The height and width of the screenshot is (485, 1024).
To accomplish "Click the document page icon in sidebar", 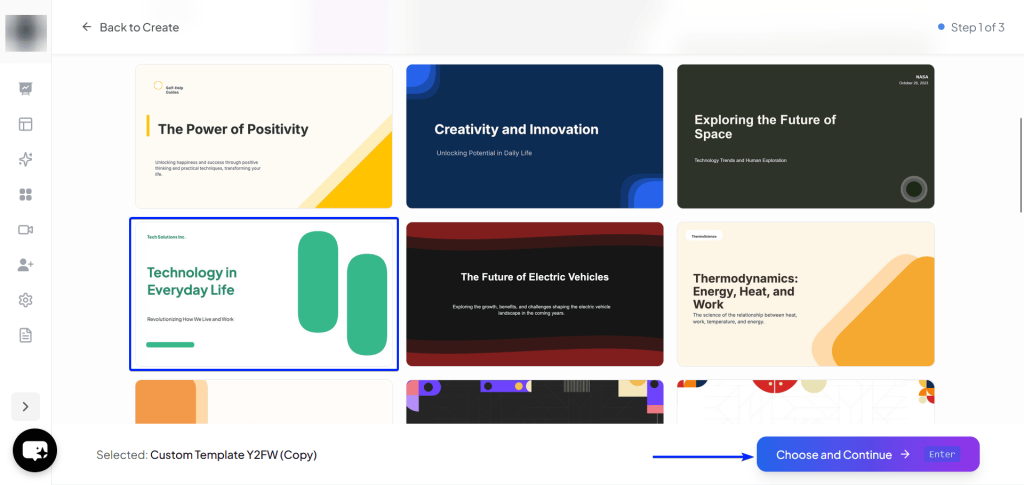I will (26, 335).
